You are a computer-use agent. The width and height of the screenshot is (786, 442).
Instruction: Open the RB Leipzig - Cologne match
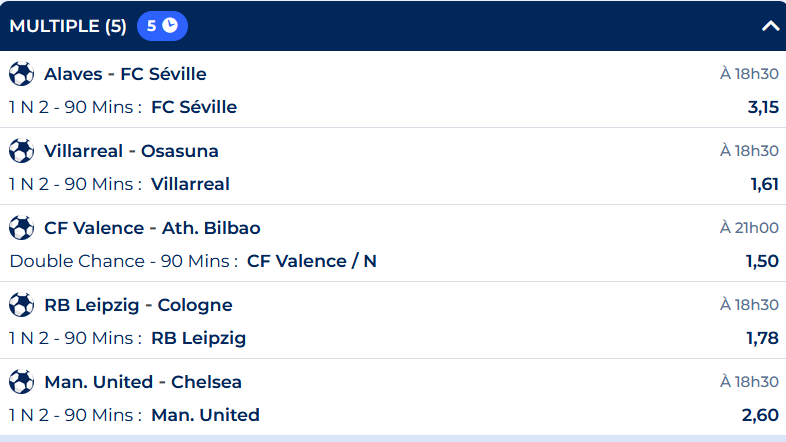138,305
